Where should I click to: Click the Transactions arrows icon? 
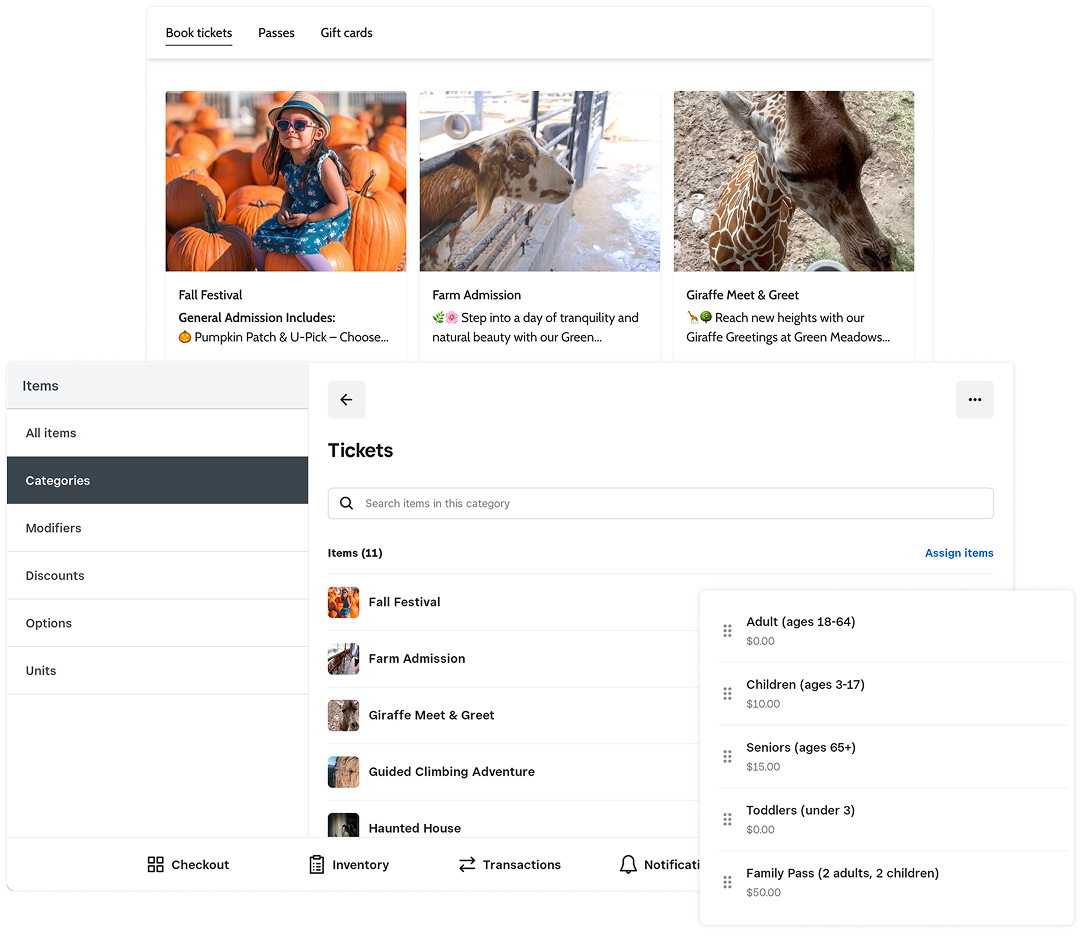click(x=467, y=864)
